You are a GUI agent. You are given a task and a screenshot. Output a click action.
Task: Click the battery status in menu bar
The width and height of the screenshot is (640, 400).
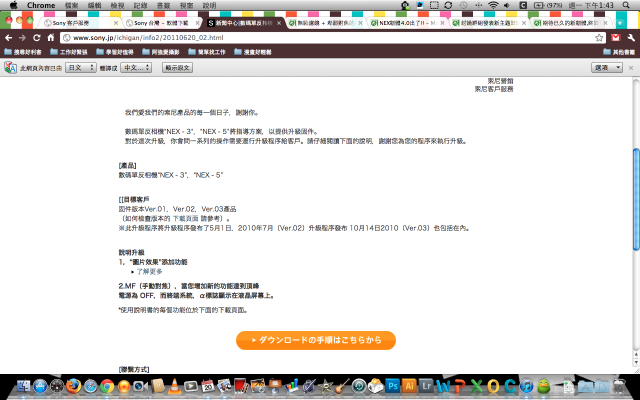548,5
